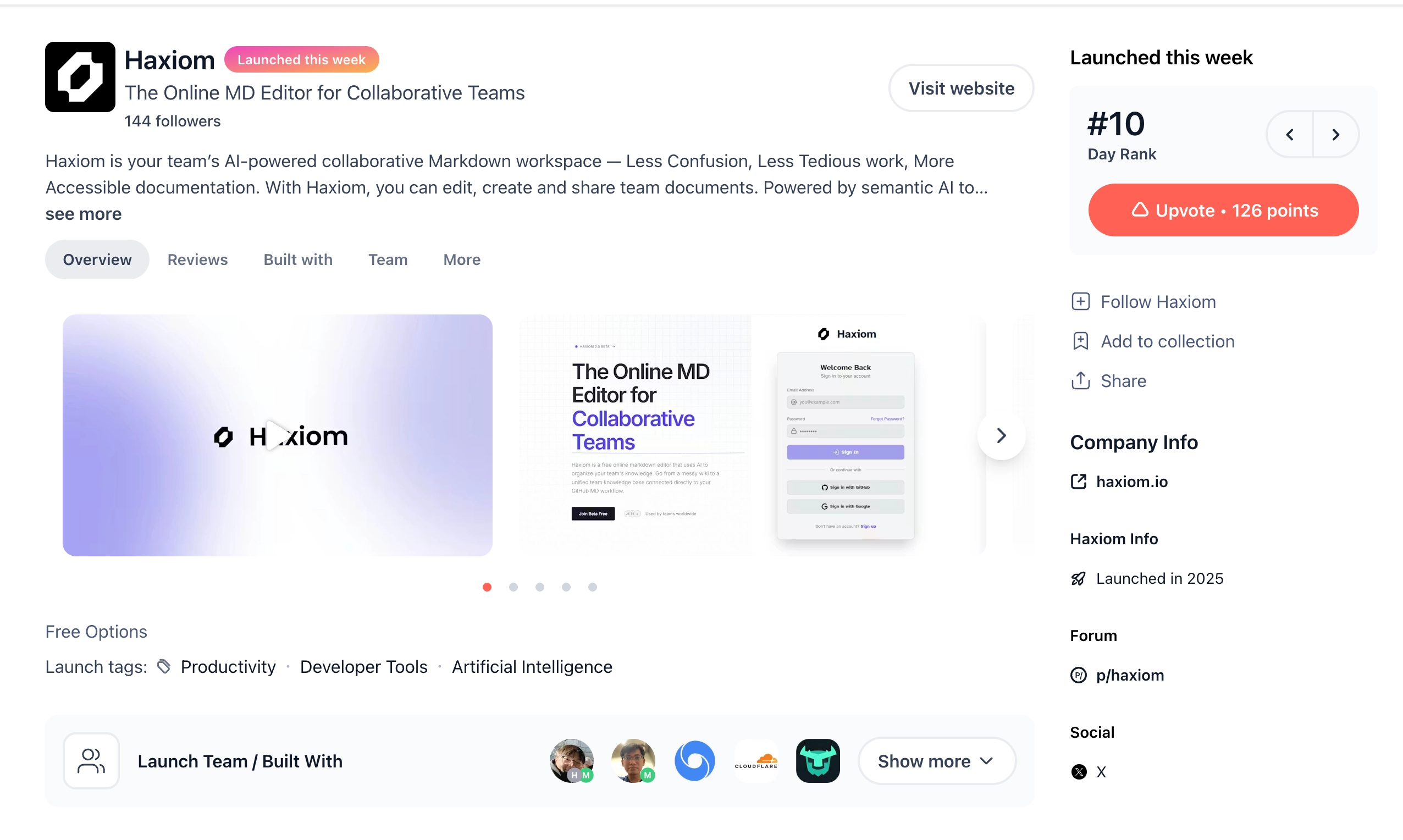Click the Follow Haxiom plus icon
The height and width of the screenshot is (840, 1403).
pos(1080,302)
